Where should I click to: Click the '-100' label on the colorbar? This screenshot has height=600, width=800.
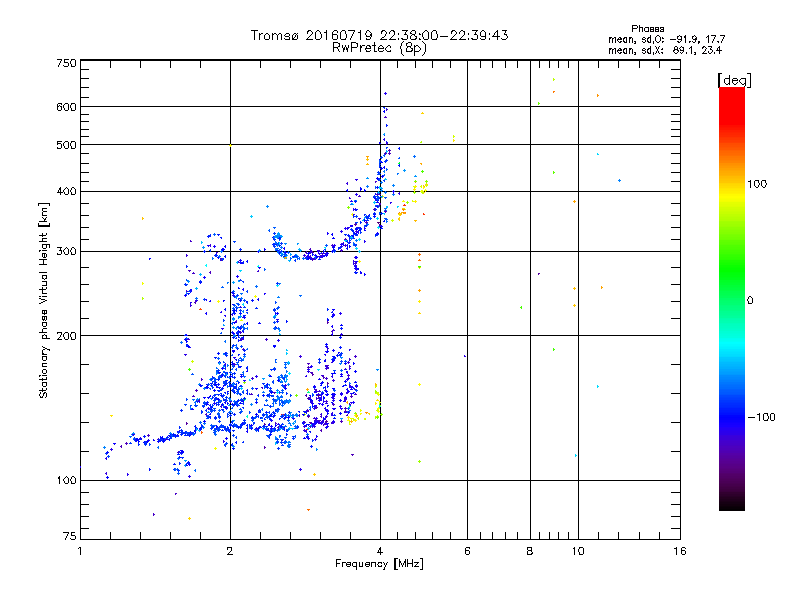tap(761, 417)
